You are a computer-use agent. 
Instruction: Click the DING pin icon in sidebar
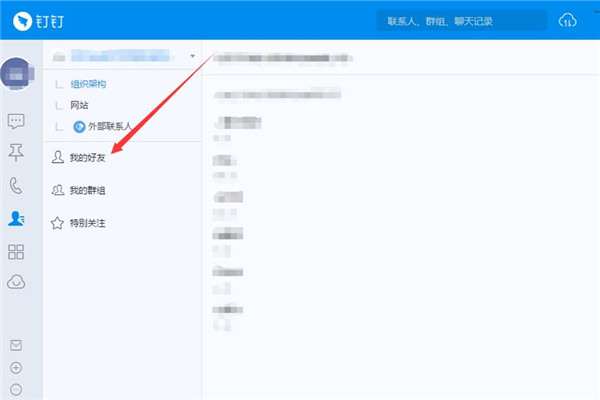16,152
